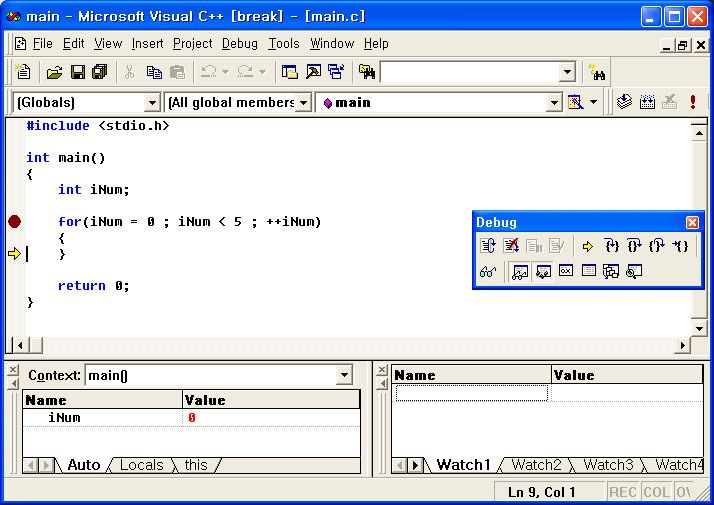Click the iNum row in the Auto pane

[191, 418]
